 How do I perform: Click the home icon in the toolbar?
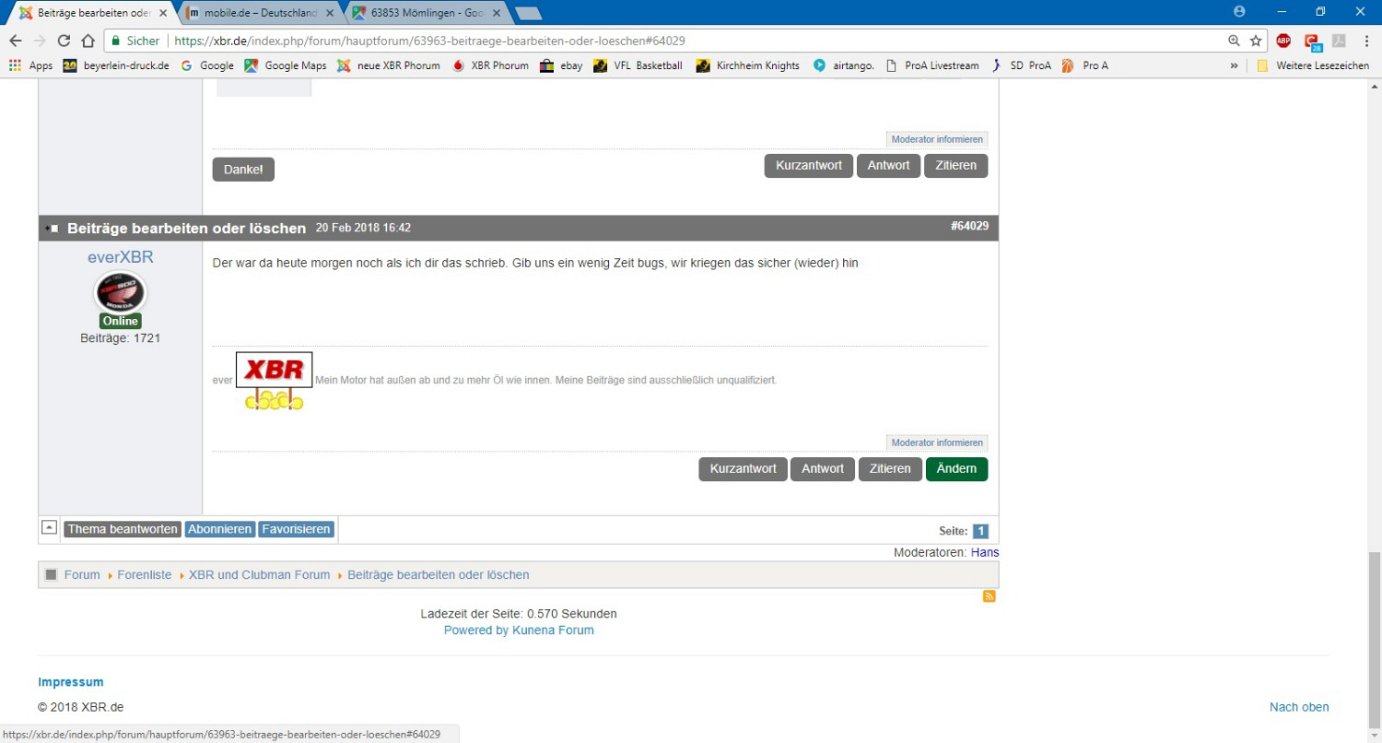88,41
